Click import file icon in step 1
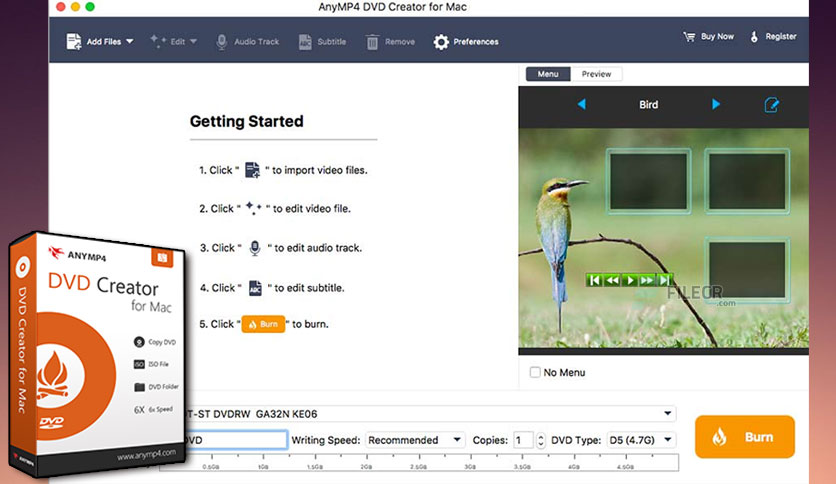 click(252, 170)
